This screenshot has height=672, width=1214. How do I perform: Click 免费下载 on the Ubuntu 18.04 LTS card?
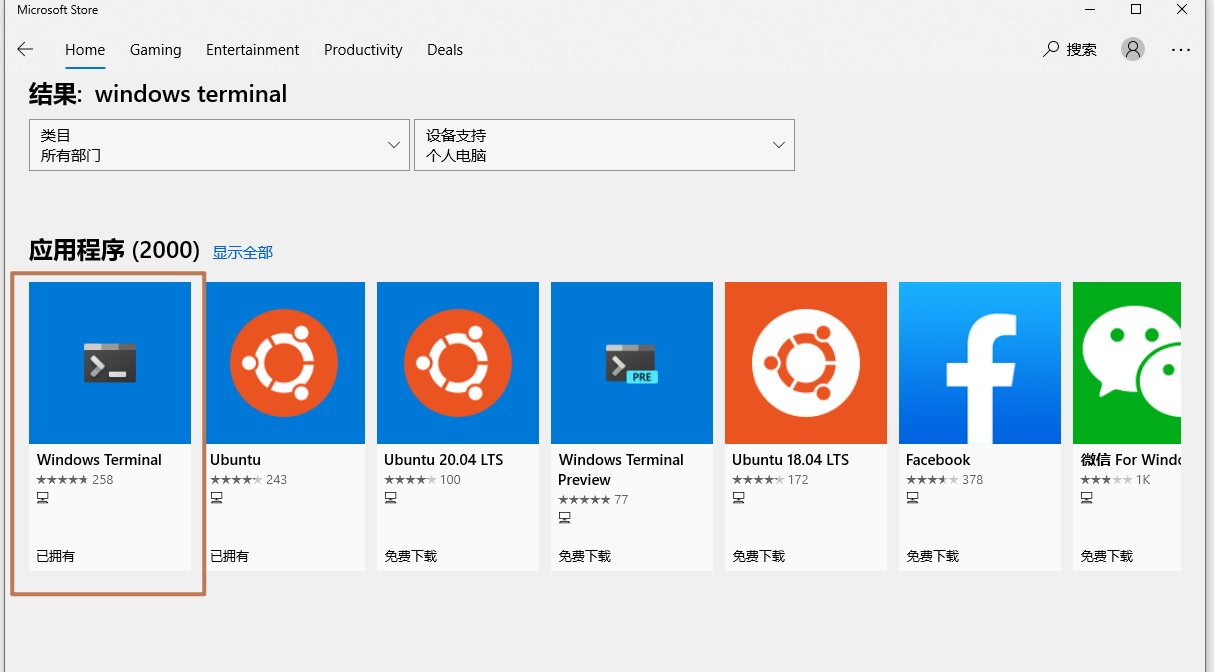[759, 556]
